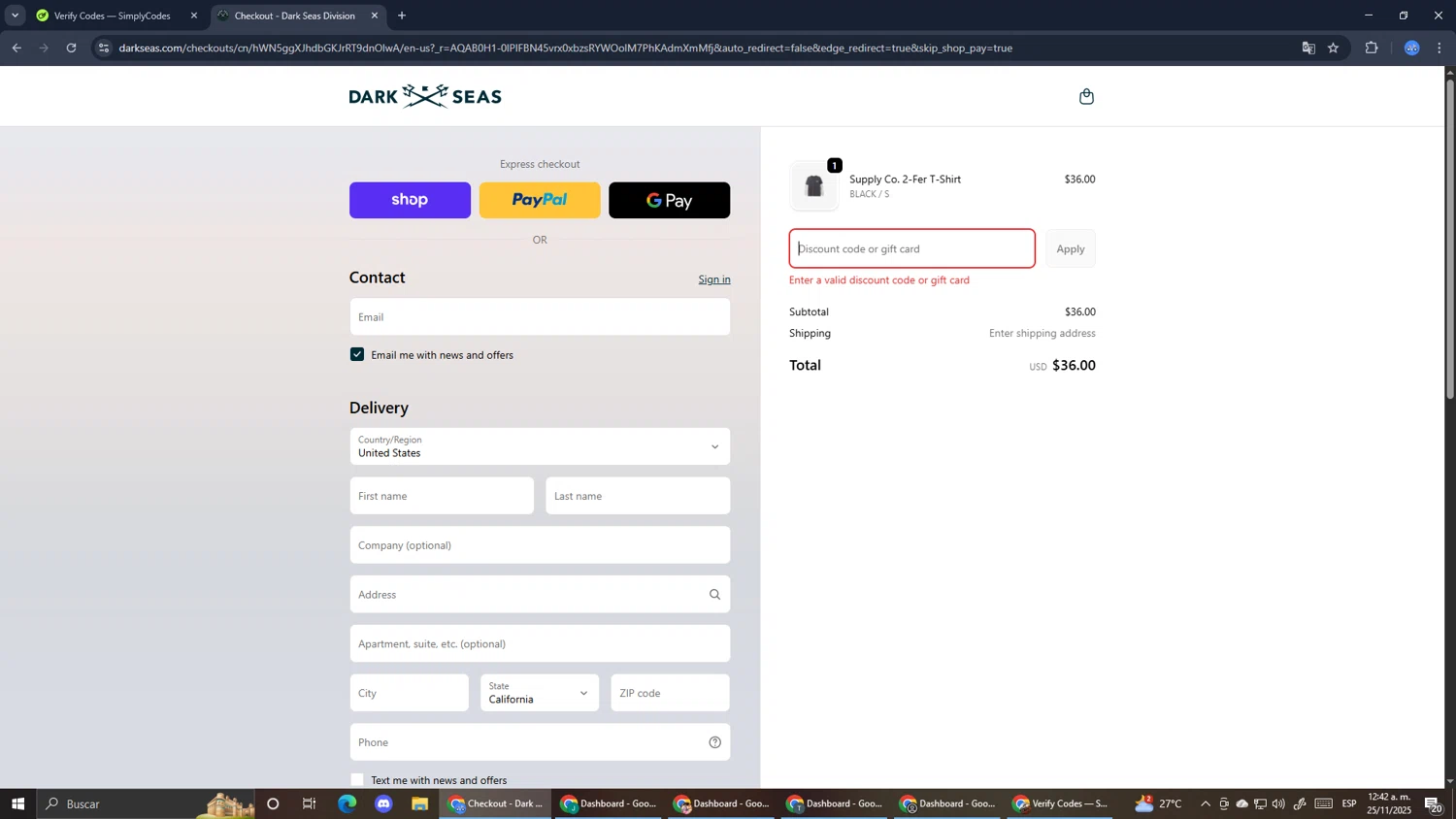Click the Address search magnifier icon
This screenshot has height=819, width=1456.
[715, 595]
